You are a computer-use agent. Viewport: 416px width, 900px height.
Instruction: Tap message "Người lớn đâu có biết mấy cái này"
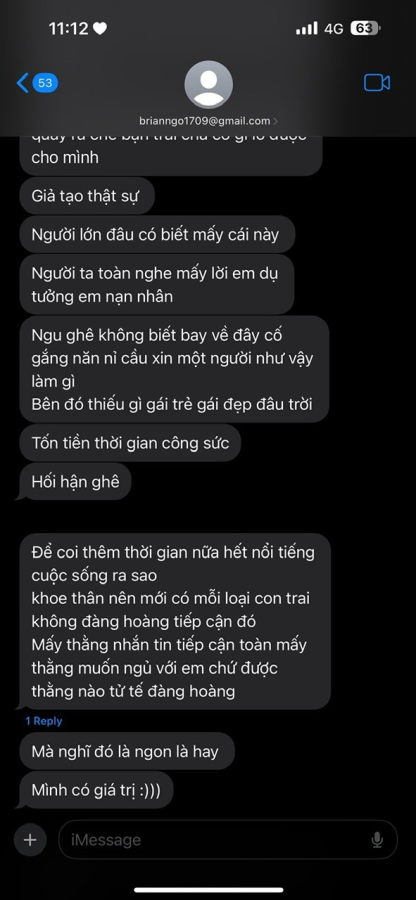click(x=157, y=234)
